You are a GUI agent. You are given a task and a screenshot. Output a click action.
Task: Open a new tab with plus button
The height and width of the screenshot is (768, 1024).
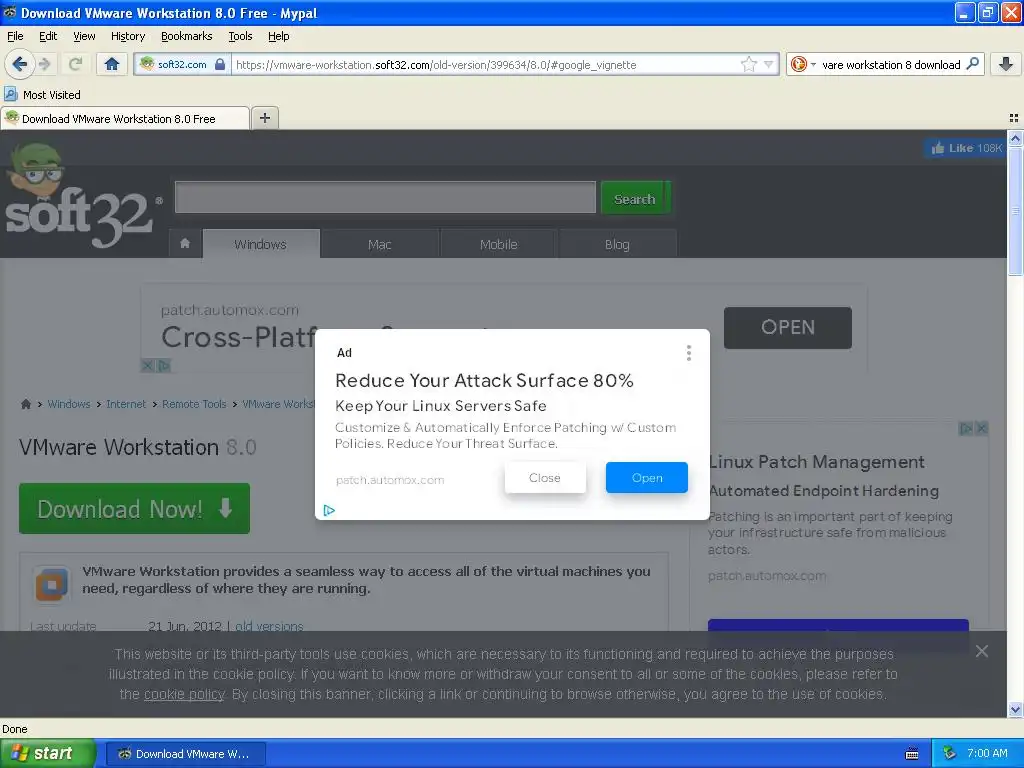click(264, 118)
